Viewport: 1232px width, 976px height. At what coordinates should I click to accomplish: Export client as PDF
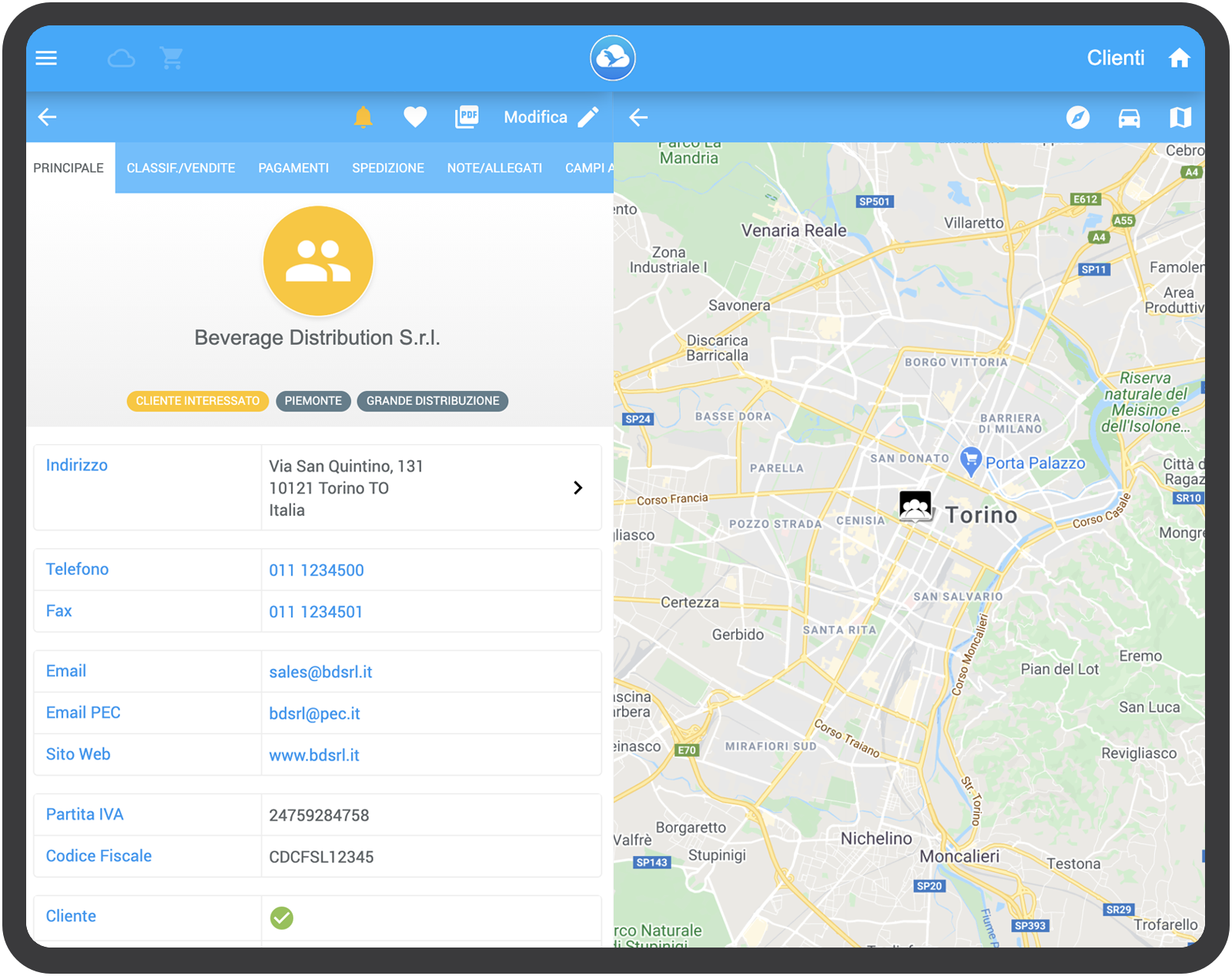(467, 117)
